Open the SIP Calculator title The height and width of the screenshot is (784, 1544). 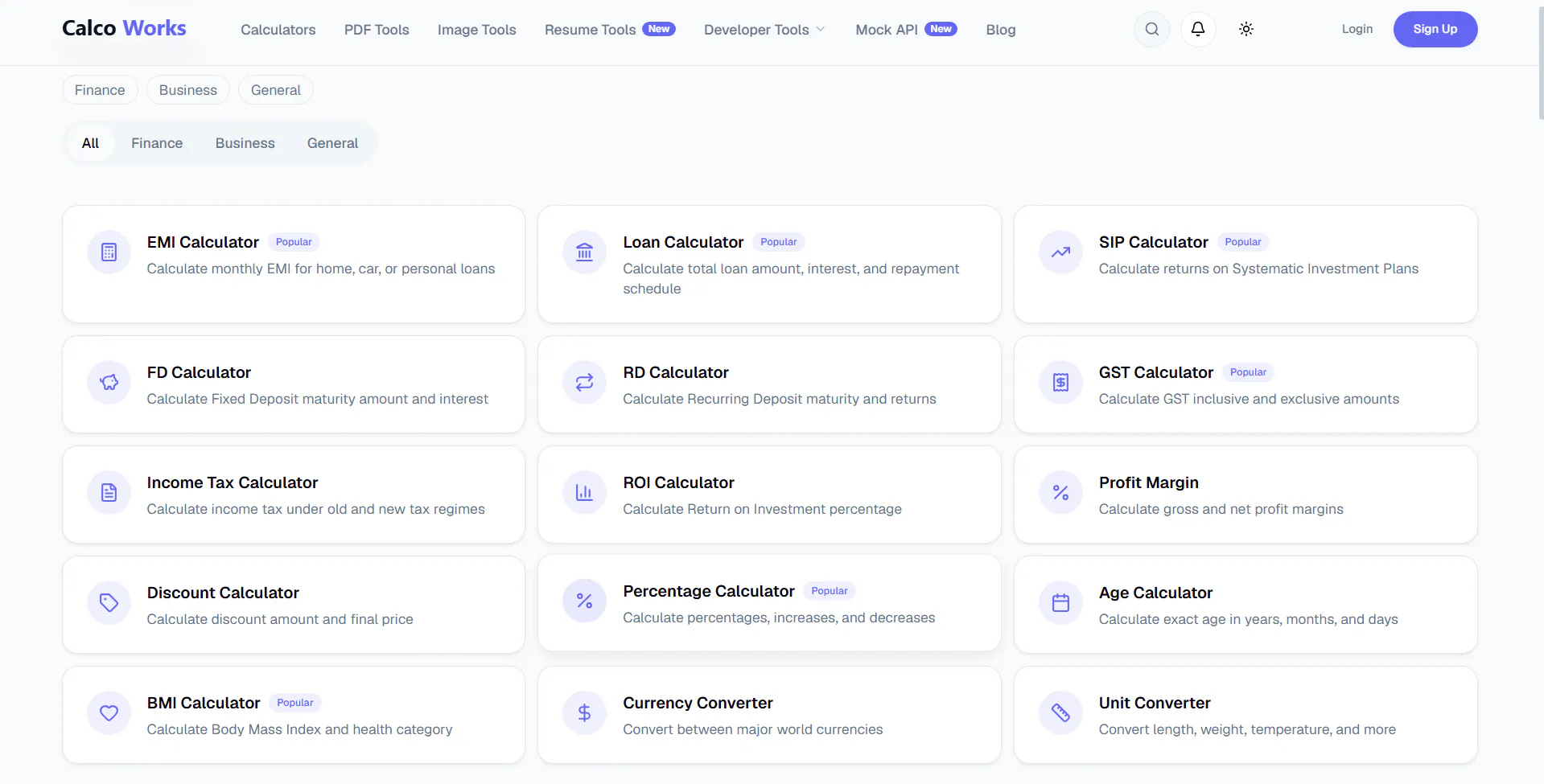pos(1154,242)
